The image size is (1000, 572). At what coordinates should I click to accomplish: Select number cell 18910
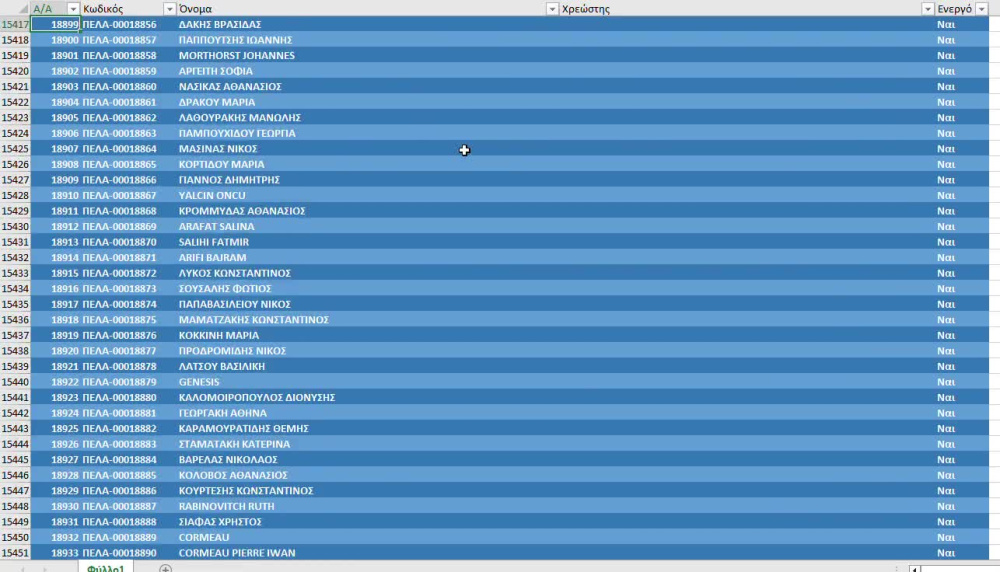tap(55, 195)
